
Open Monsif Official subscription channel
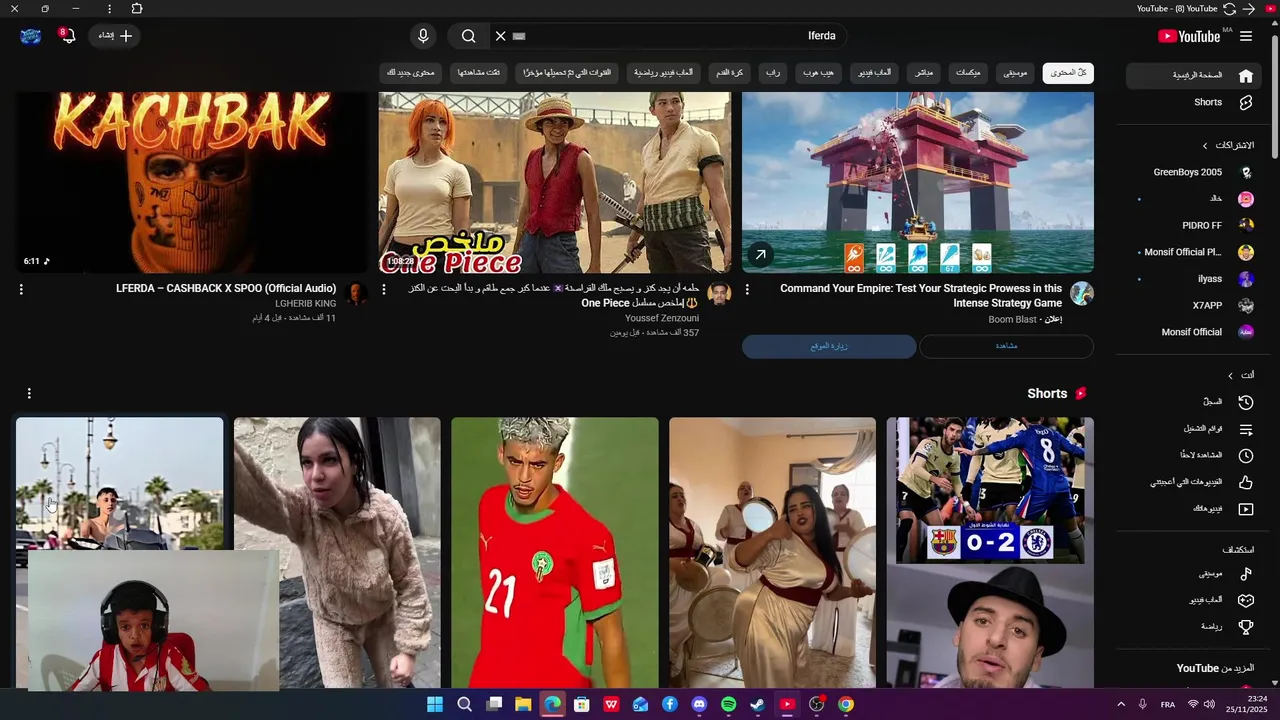(1196, 332)
